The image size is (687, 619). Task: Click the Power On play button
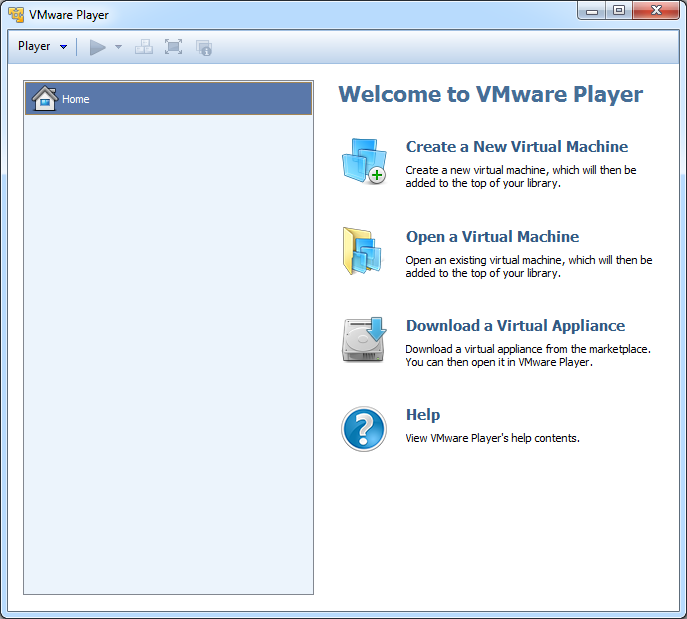(x=97, y=47)
